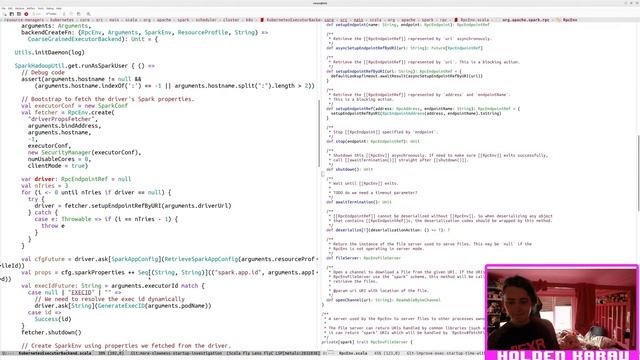Image resolution: width=640 pixels, height=360 pixels.
Task: Open the Help menu
Action: tap(59, 8)
